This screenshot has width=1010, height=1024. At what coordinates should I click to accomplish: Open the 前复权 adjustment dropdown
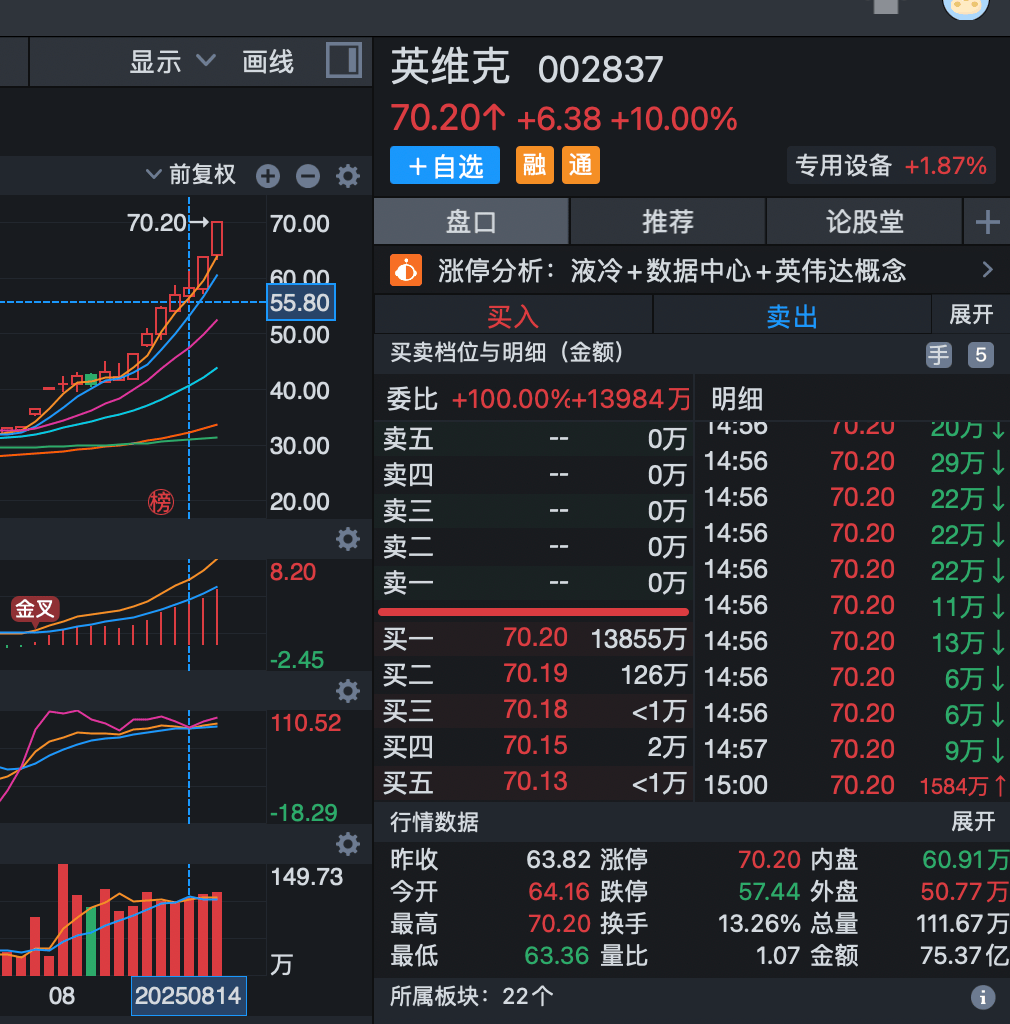coord(191,174)
